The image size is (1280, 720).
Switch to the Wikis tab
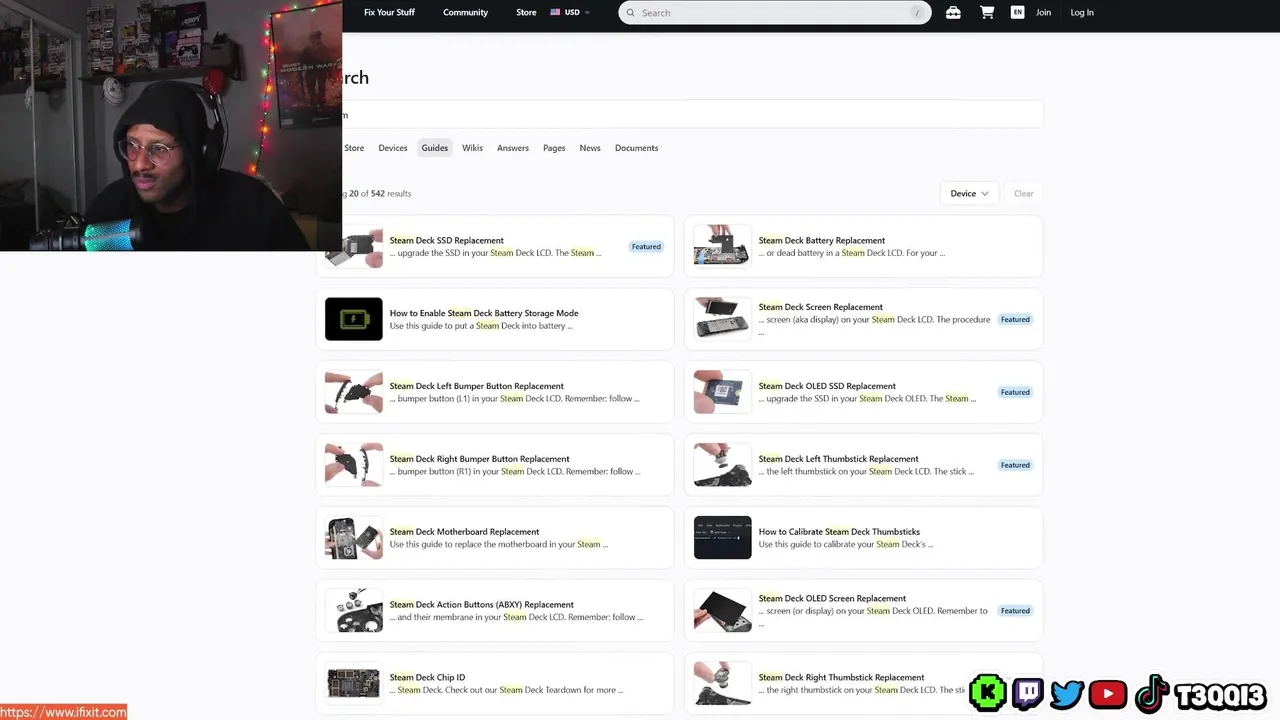tap(472, 148)
